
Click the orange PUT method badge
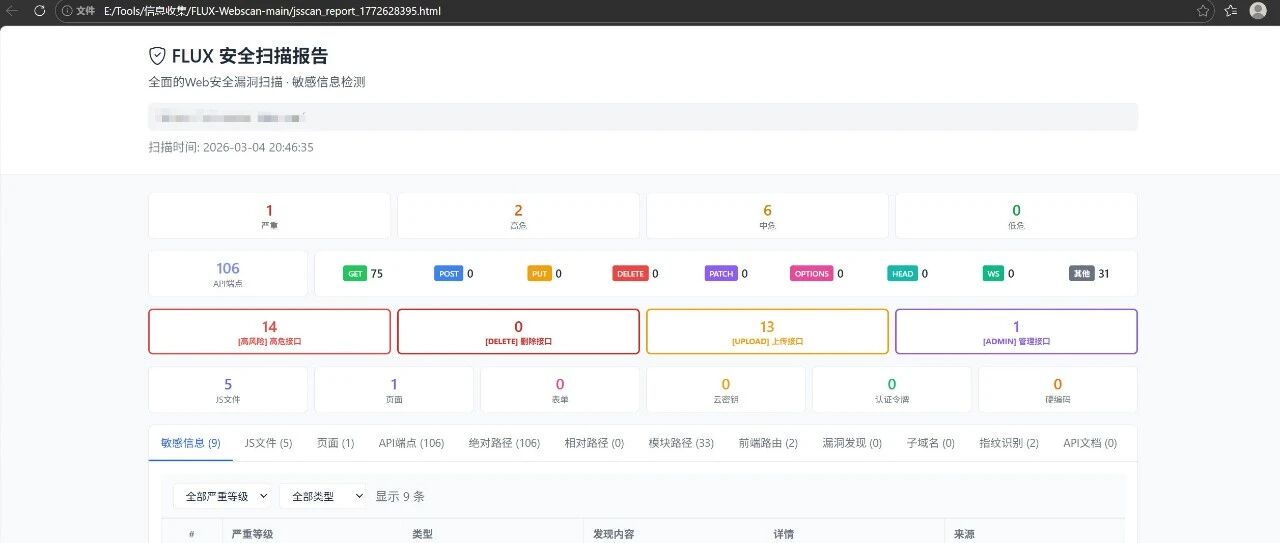click(540, 273)
